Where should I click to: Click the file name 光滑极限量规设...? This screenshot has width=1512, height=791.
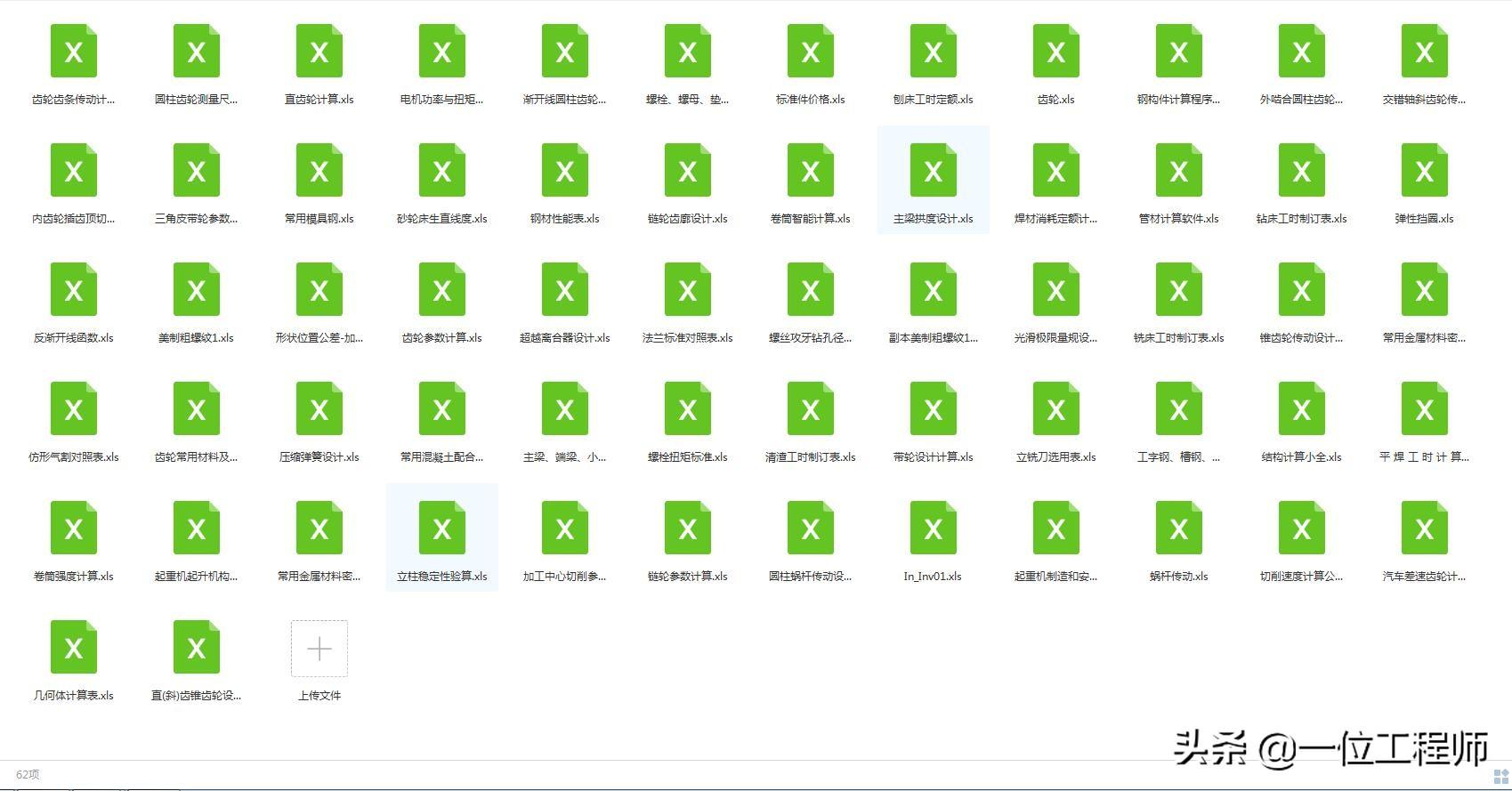[1056, 338]
